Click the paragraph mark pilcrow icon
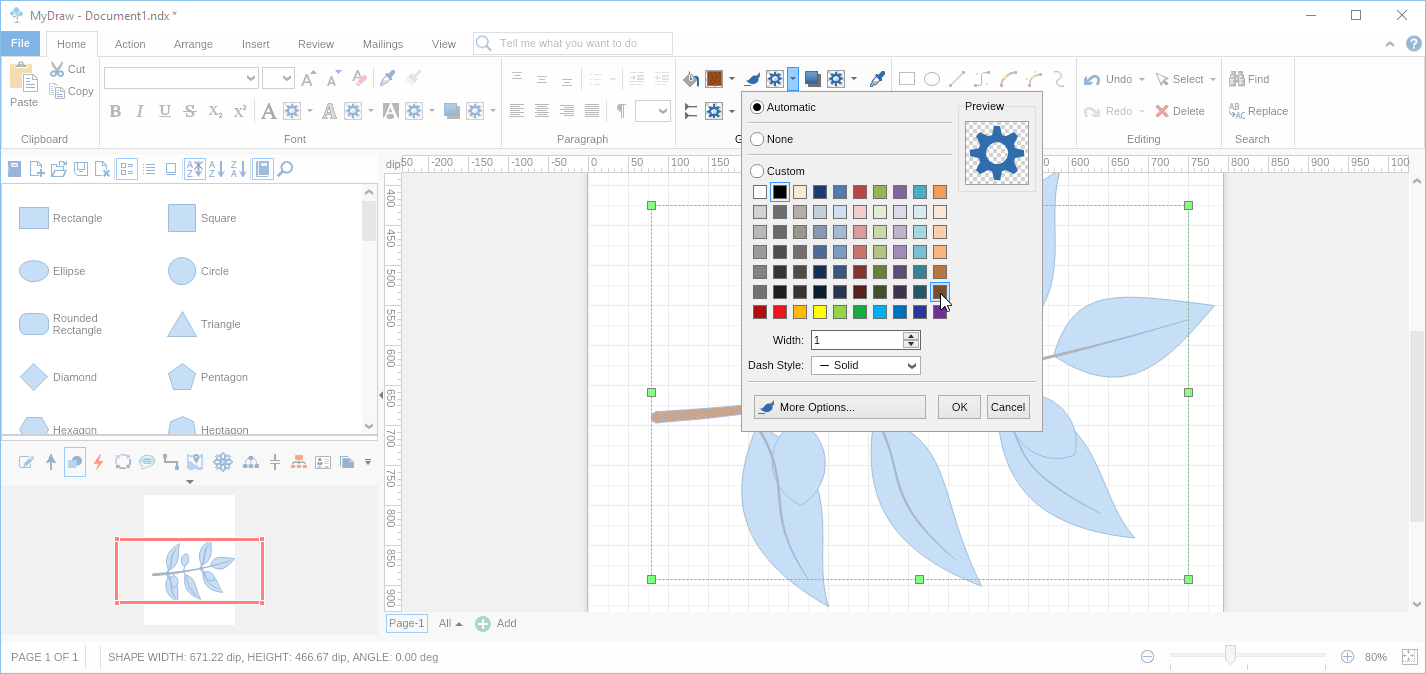Screen dimensions: 1426x674 click(621, 111)
